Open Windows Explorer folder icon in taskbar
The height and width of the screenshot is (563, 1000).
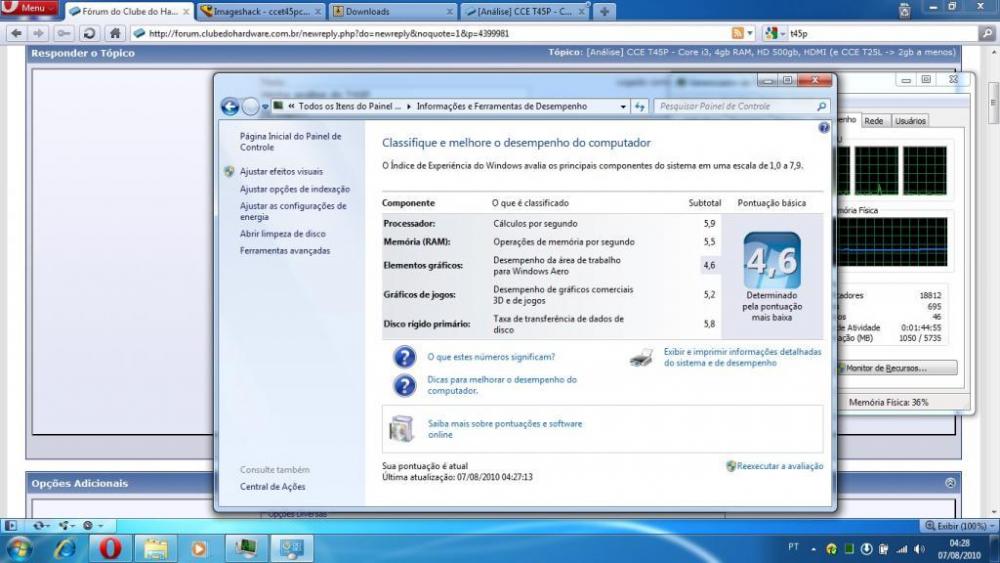click(155, 548)
